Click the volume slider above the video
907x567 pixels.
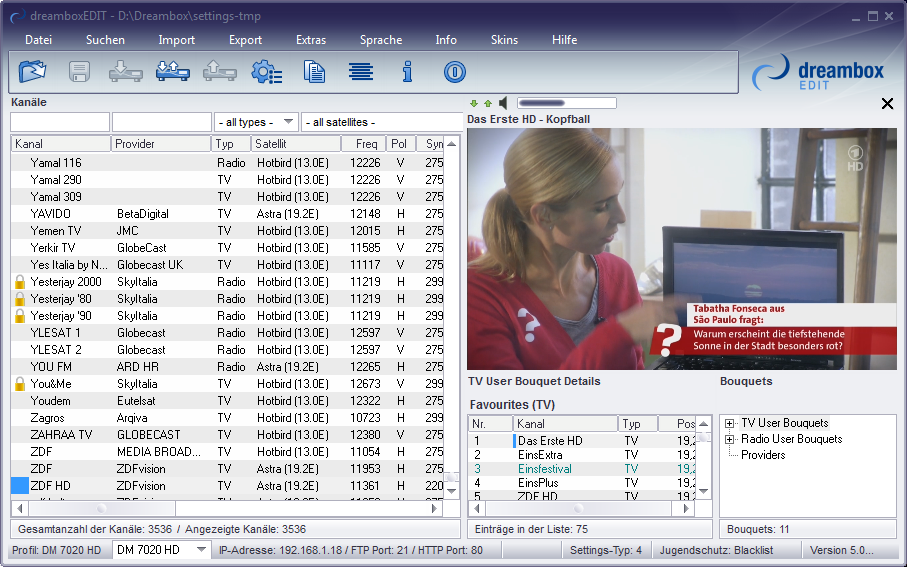[566, 103]
